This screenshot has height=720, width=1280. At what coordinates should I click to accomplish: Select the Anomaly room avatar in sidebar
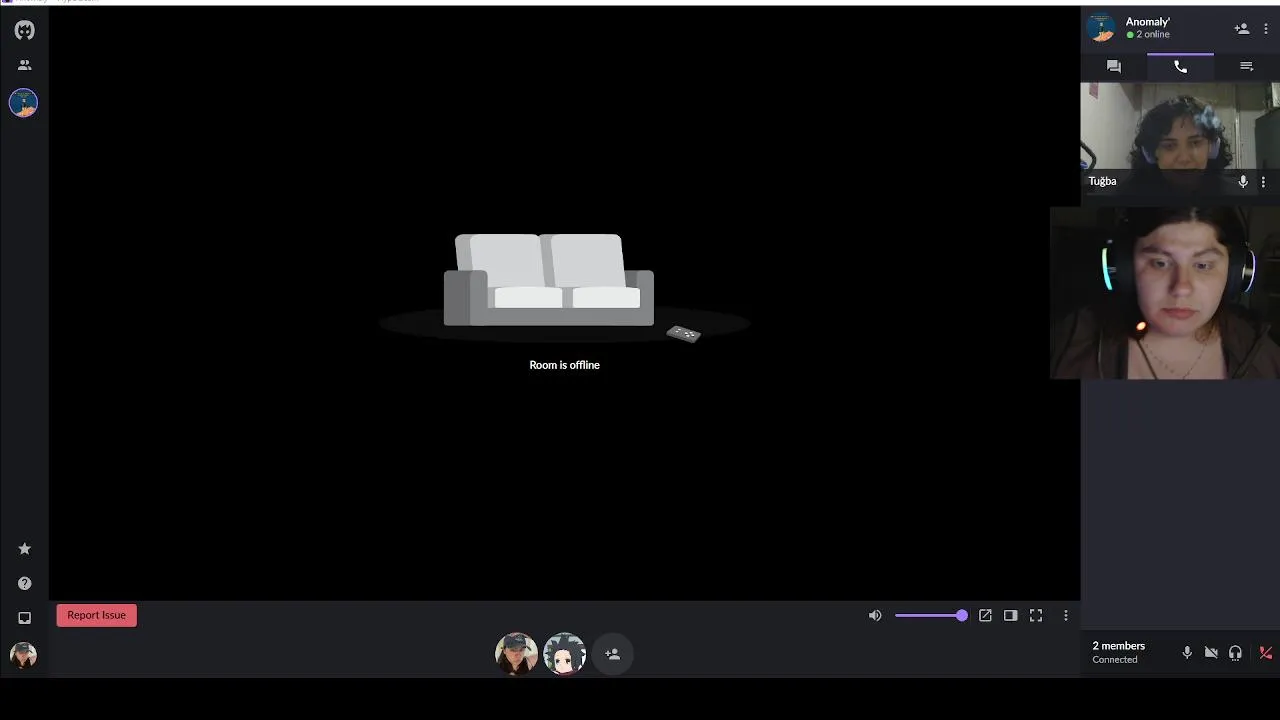(x=24, y=102)
